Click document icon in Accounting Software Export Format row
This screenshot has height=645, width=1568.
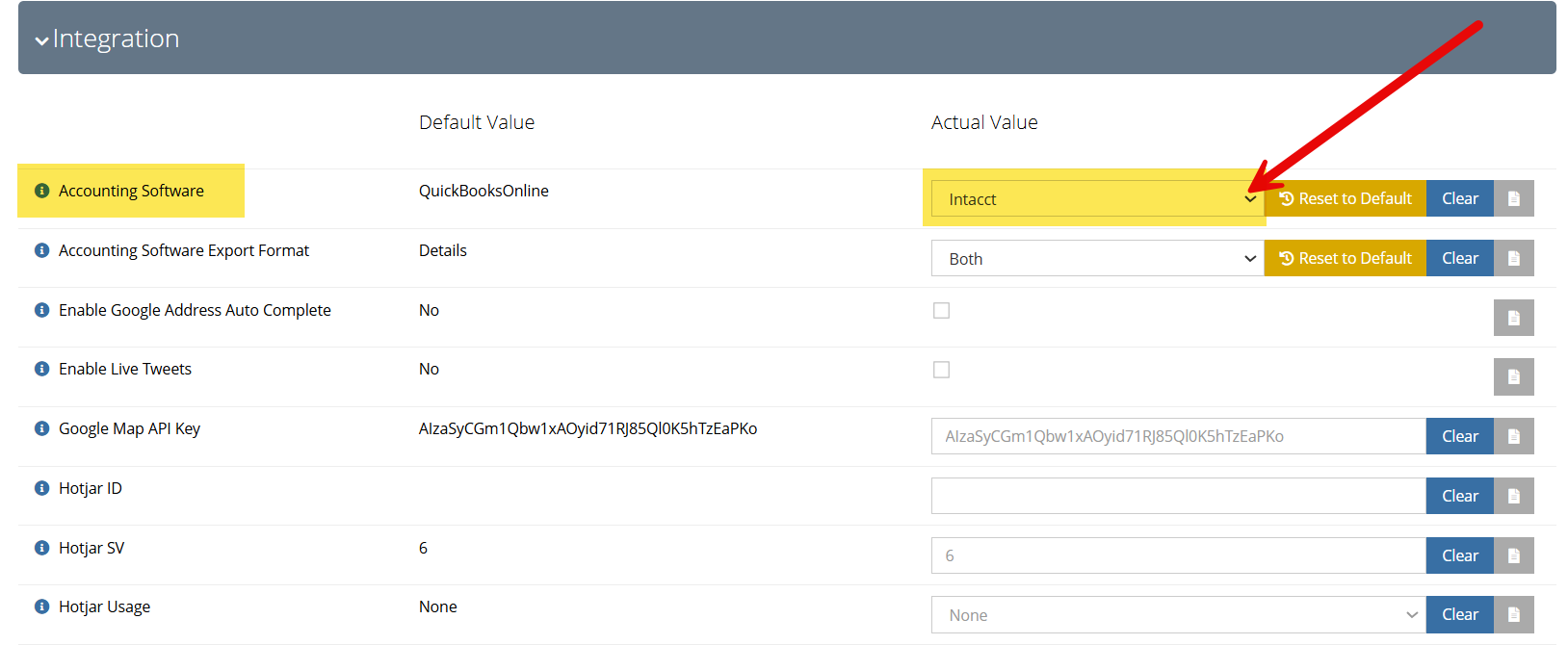(1514, 258)
